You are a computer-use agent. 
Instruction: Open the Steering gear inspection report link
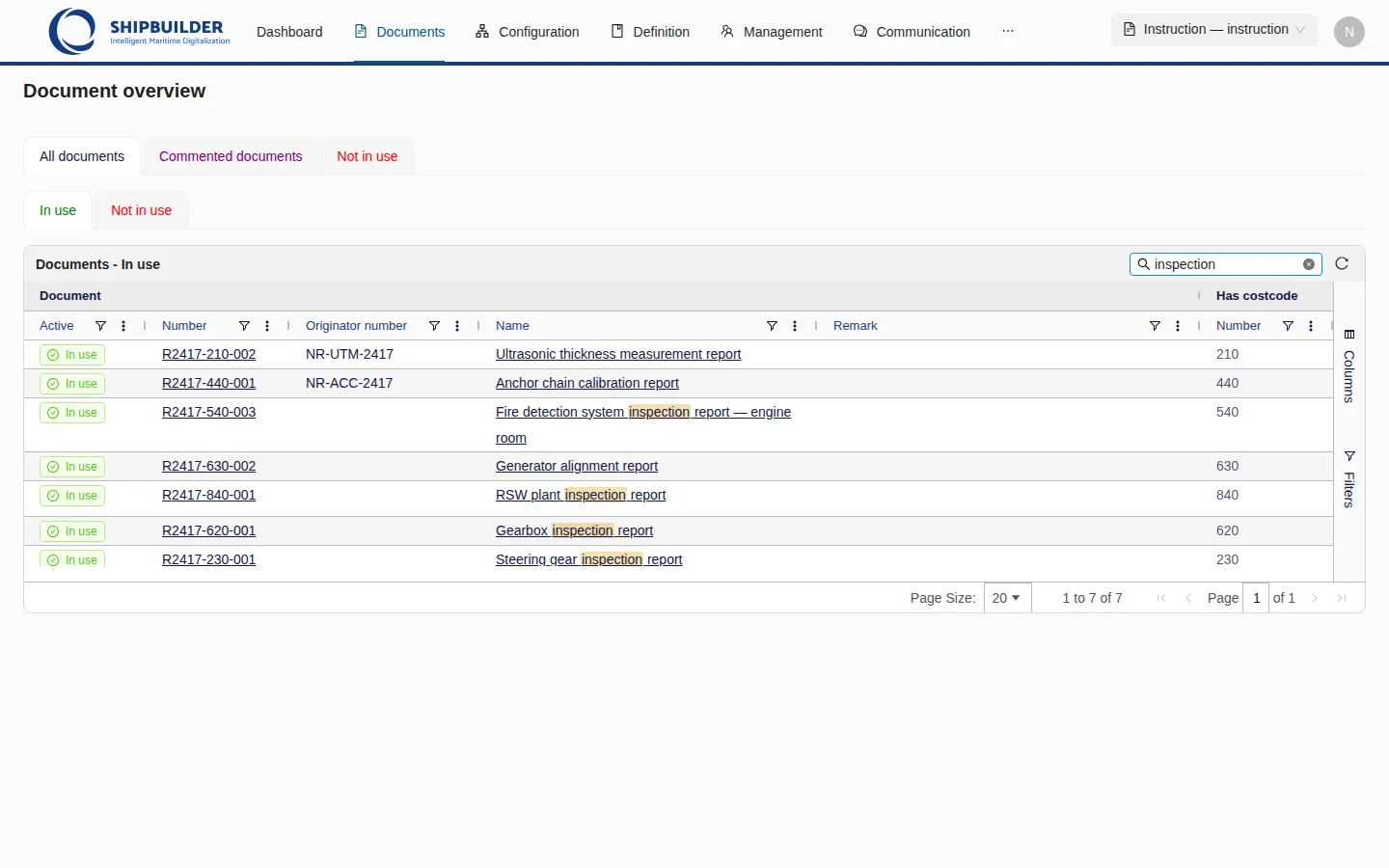click(589, 559)
